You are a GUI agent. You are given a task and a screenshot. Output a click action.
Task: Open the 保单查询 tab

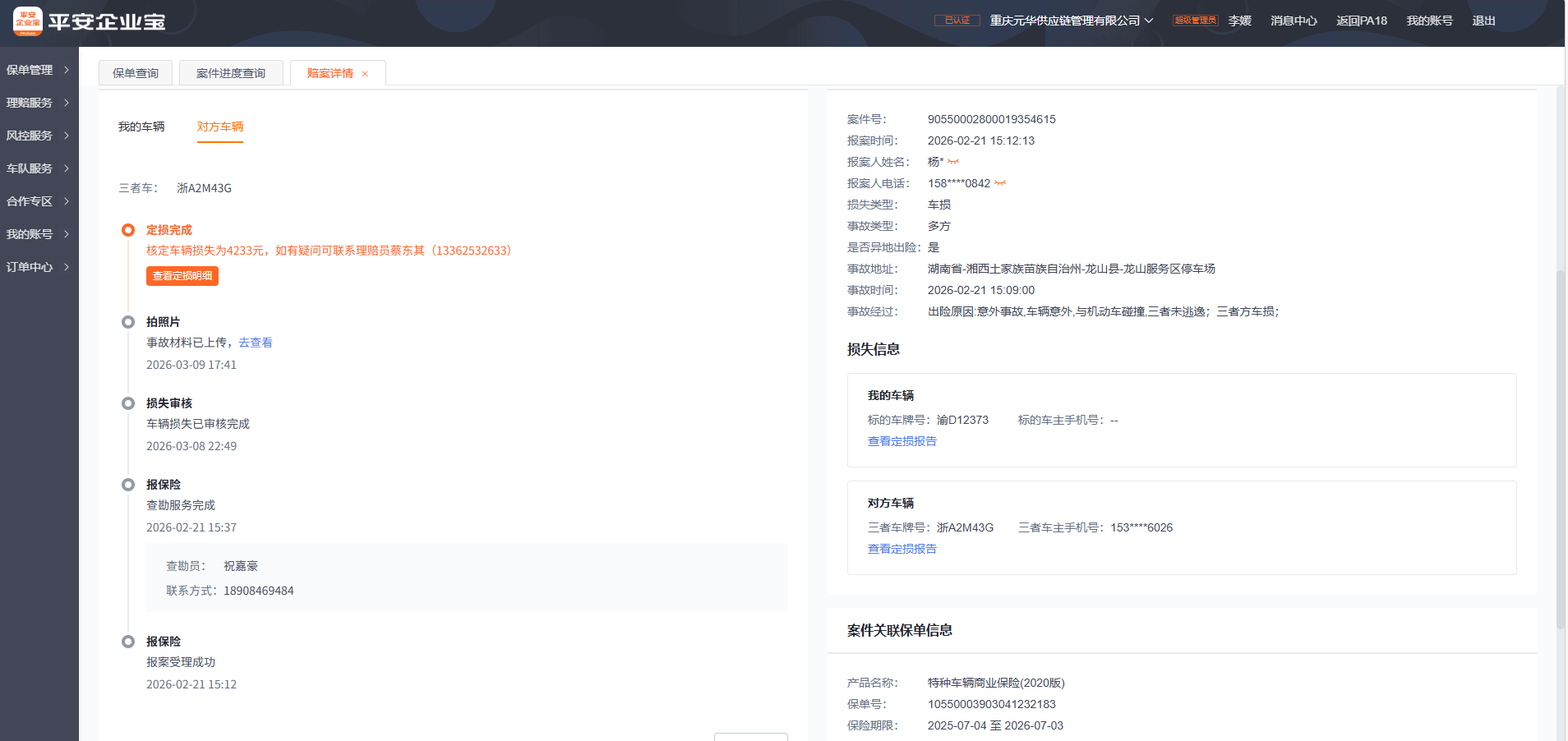pyautogui.click(x=136, y=73)
